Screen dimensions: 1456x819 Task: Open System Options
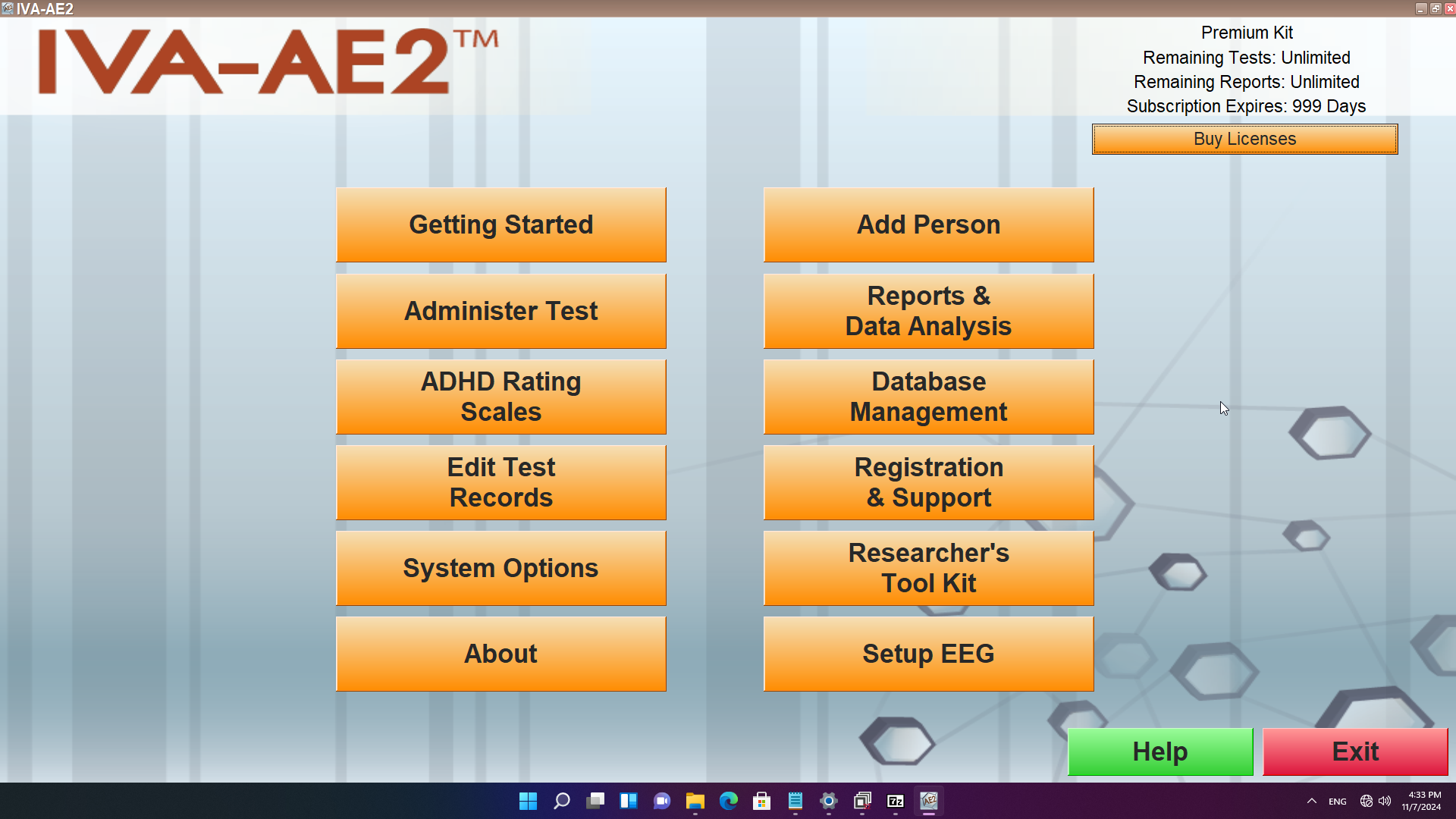[x=500, y=568]
